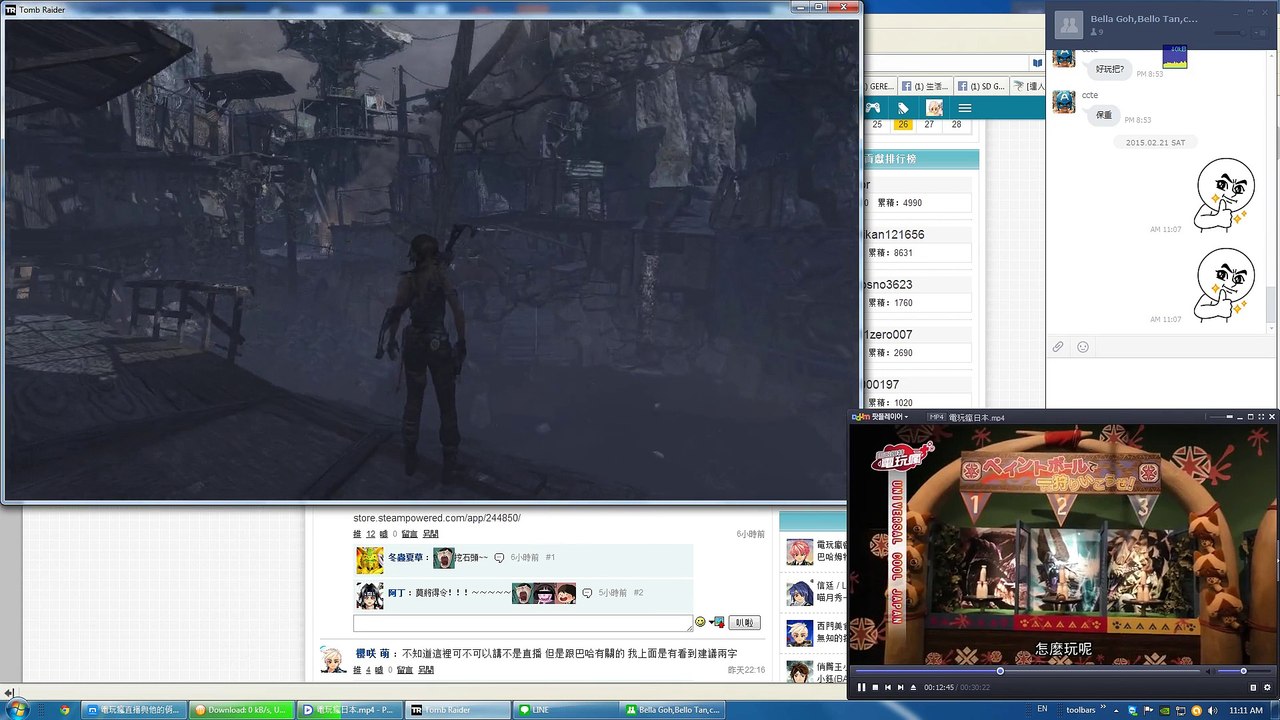Viewport: 1280px width, 720px height.
Task: Open the Windows Start menu
Action: click(x=17, y=710)
